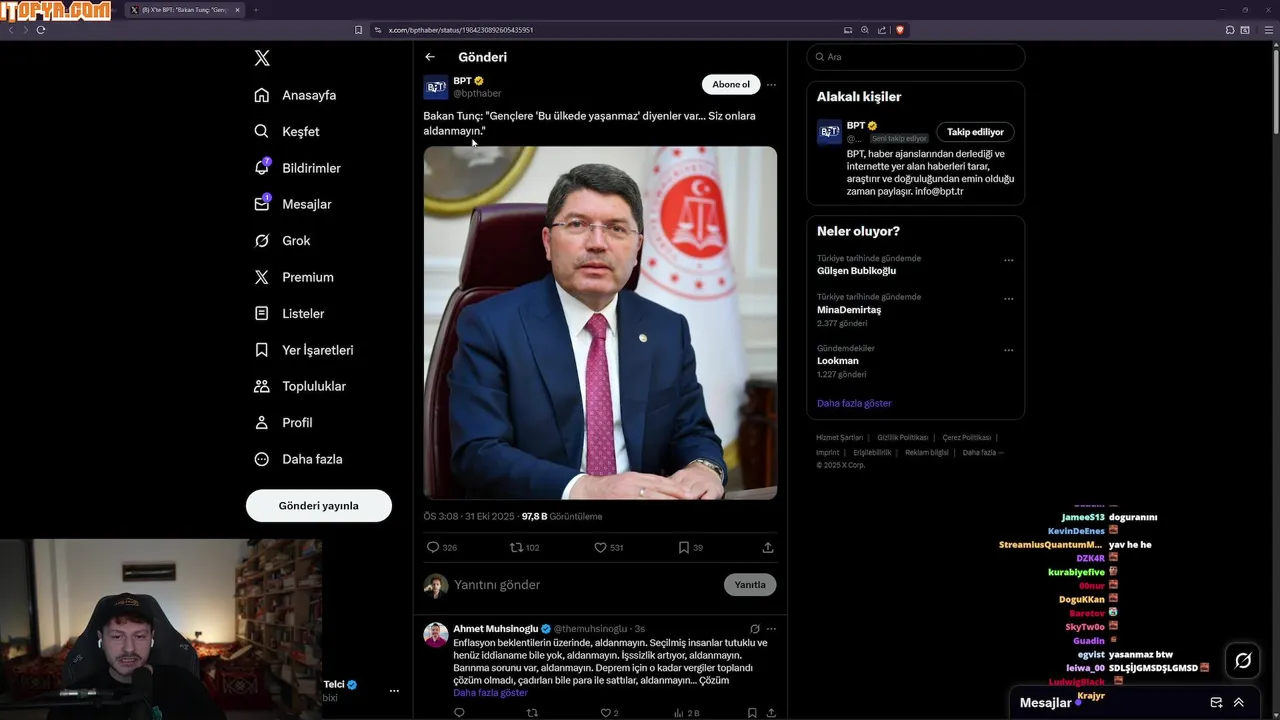Click the Grok icon on Ahmet Muhsinoglu's reply
This screenshot has width=1280, height=720.
pyautogui.click(x=755, y=629)
